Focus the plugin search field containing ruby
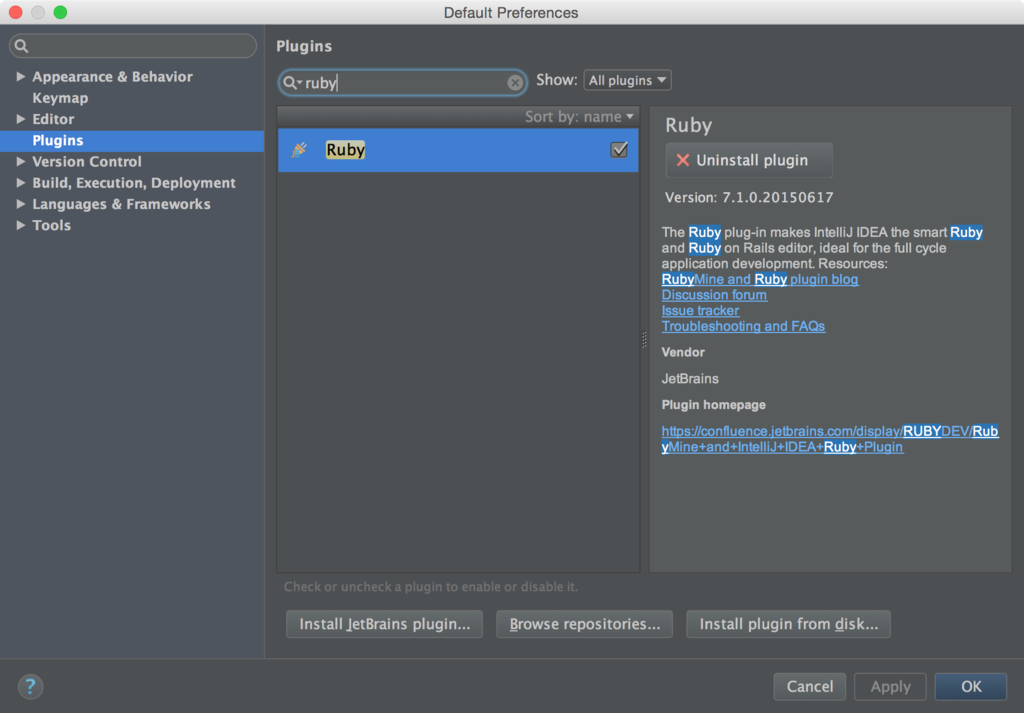Image resolution: width=1024 pixels, height=713 pixels. (402, 83)
